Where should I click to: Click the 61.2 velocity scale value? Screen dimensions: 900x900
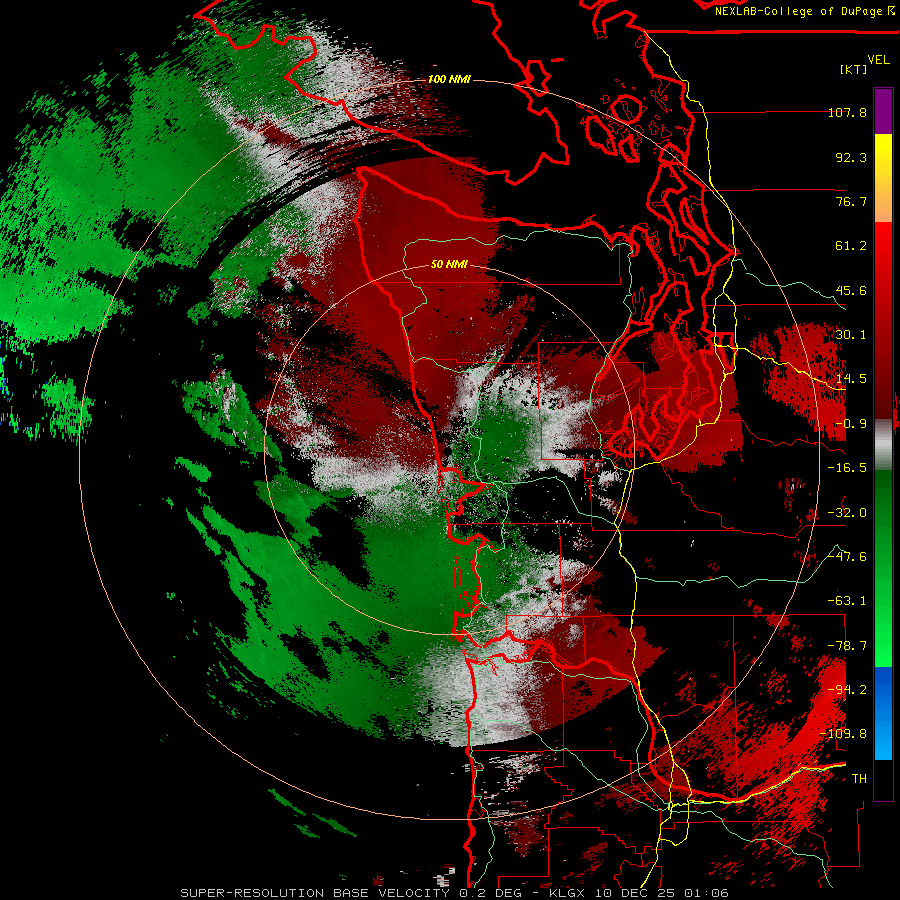[x=851, y=246]
